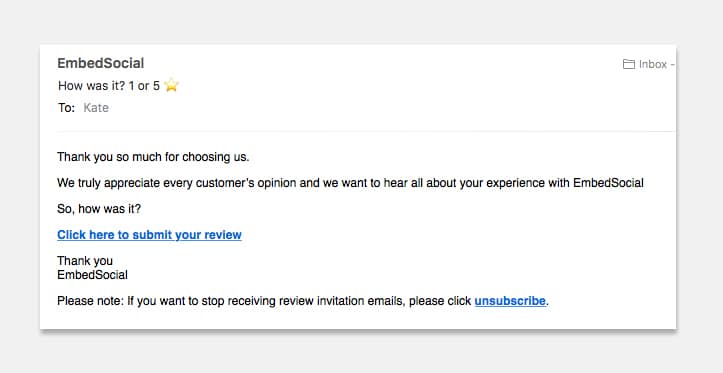The image size is (723, 373).
Task: Follow the unsubscribe link
Action: point(510,301)
